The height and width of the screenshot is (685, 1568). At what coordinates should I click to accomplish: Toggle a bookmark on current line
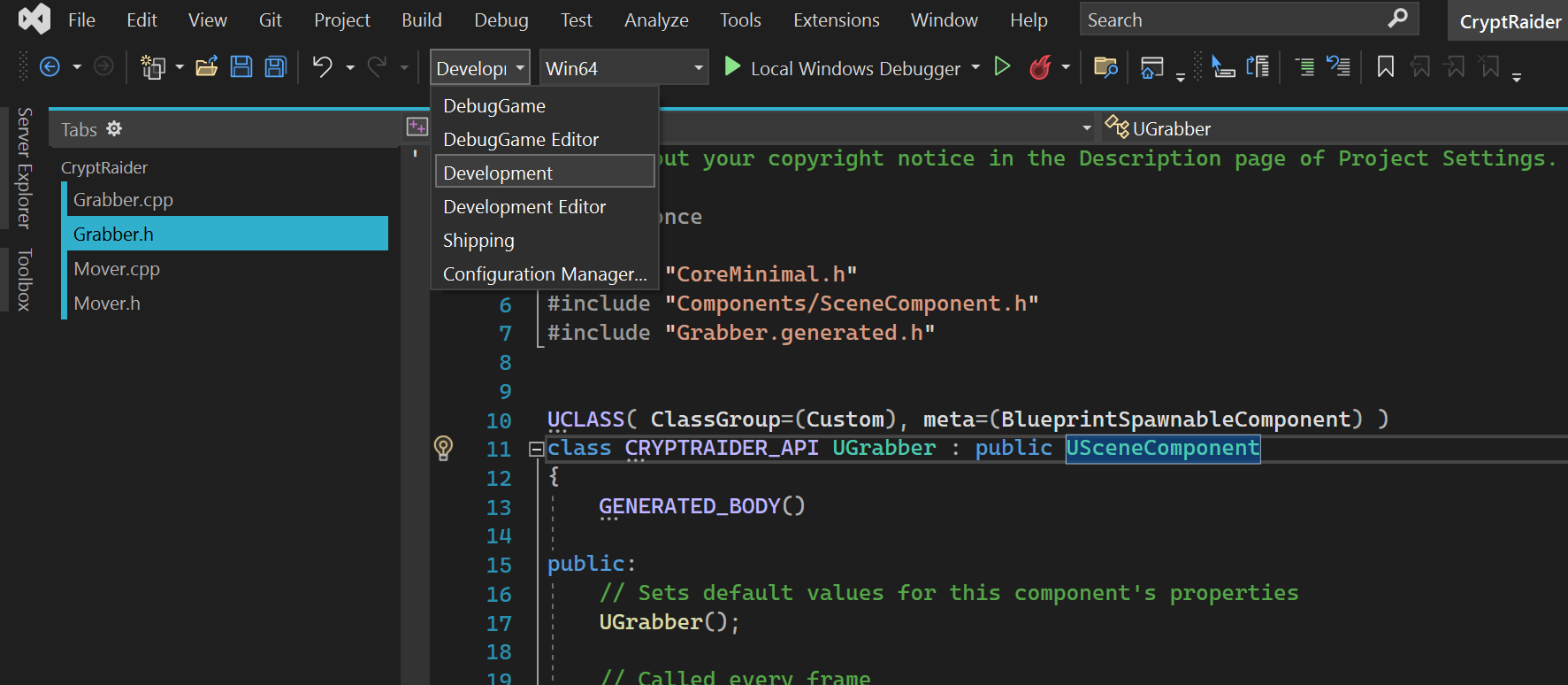tap(1386, 67)
